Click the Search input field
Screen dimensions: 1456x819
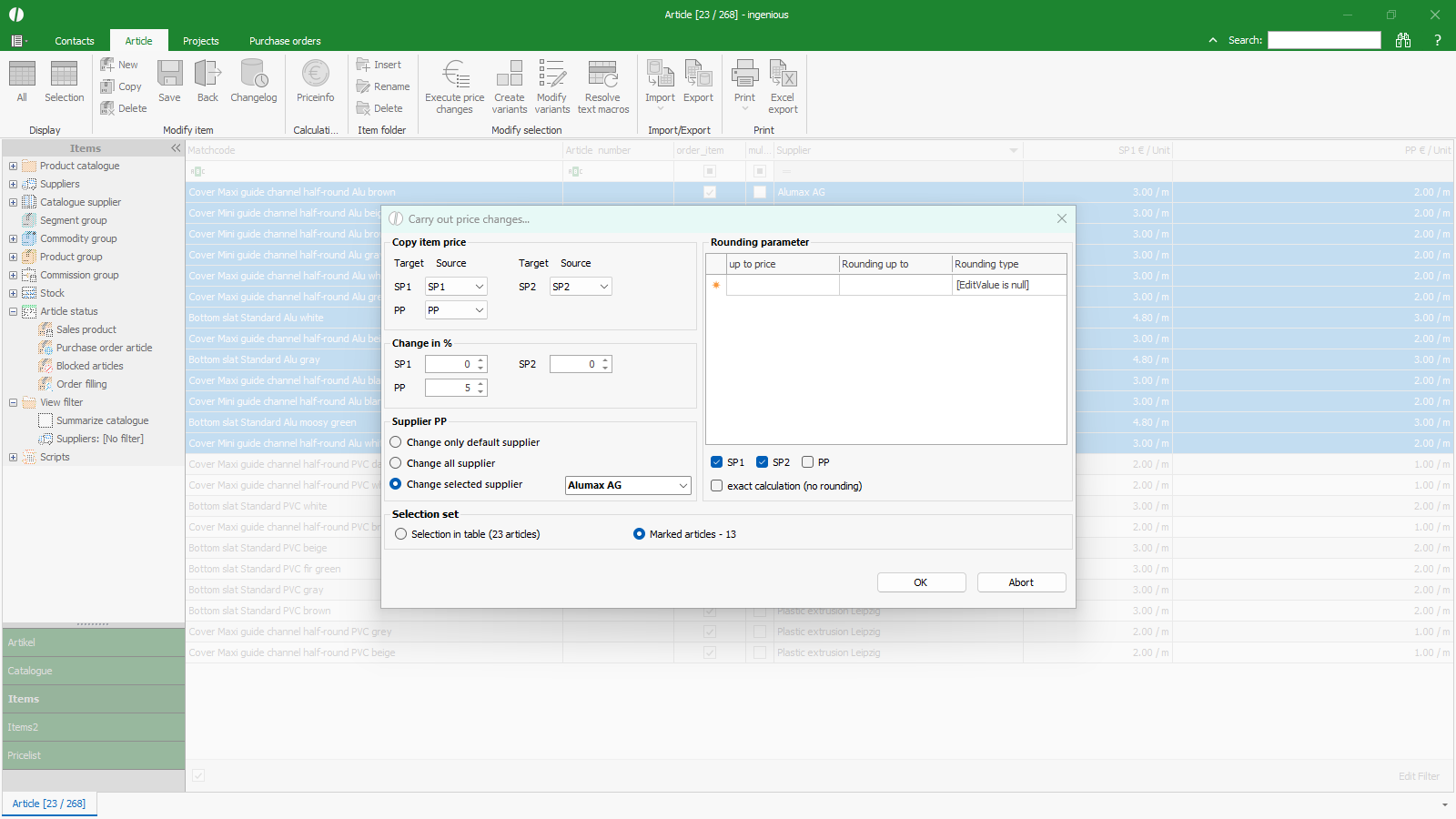pos(1324,40)
